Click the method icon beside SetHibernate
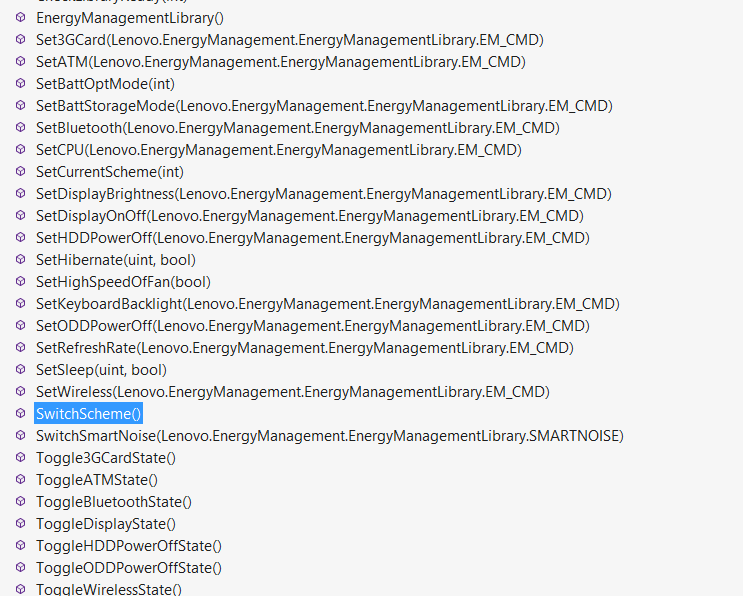Image resolution: width=743 pixels, height=596 pixels. pos(20,260)
